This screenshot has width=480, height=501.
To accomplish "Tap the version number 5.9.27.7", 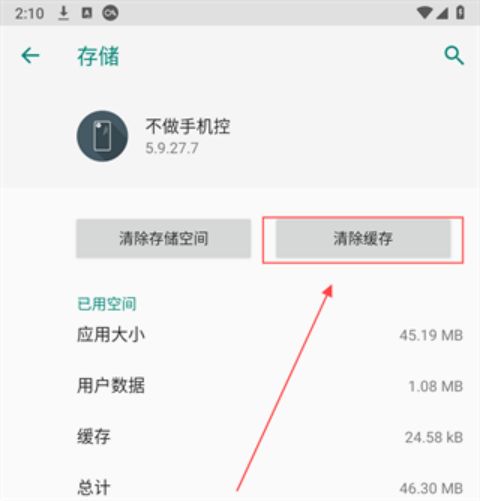I will [172, 148].
